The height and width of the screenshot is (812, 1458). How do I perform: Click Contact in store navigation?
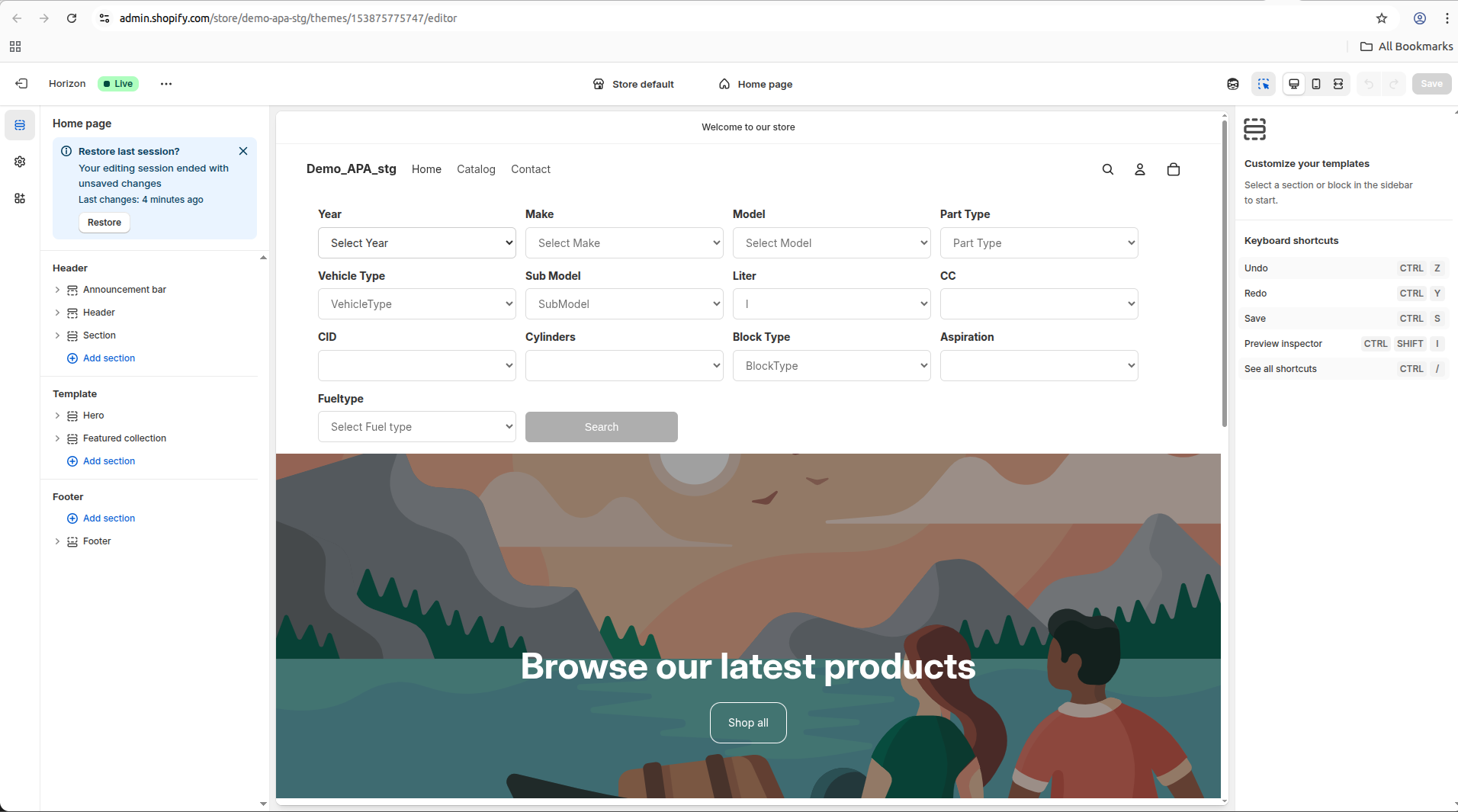click(x=531, y=169)
